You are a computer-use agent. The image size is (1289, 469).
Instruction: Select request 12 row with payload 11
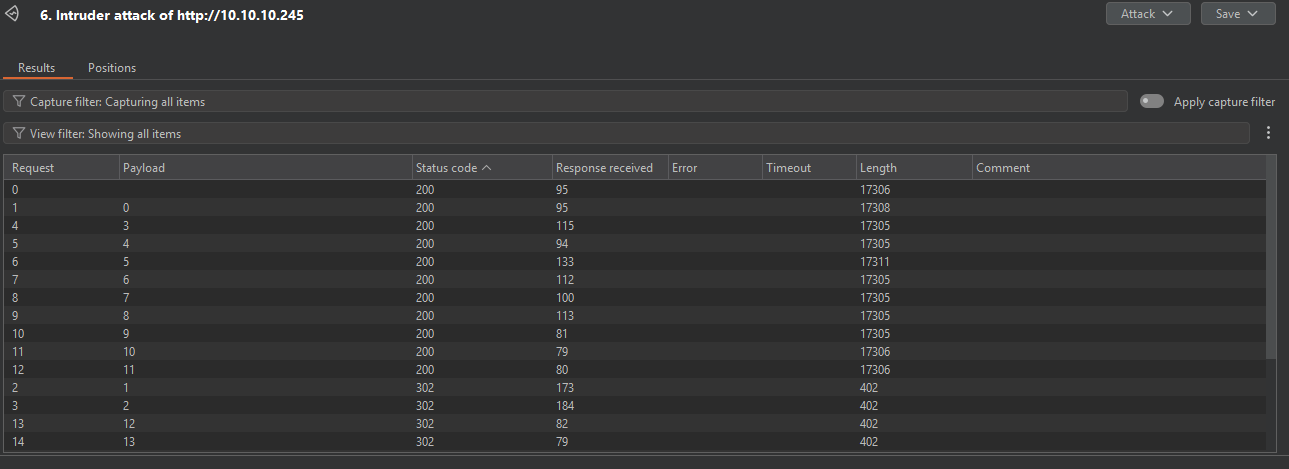point(634,369)
